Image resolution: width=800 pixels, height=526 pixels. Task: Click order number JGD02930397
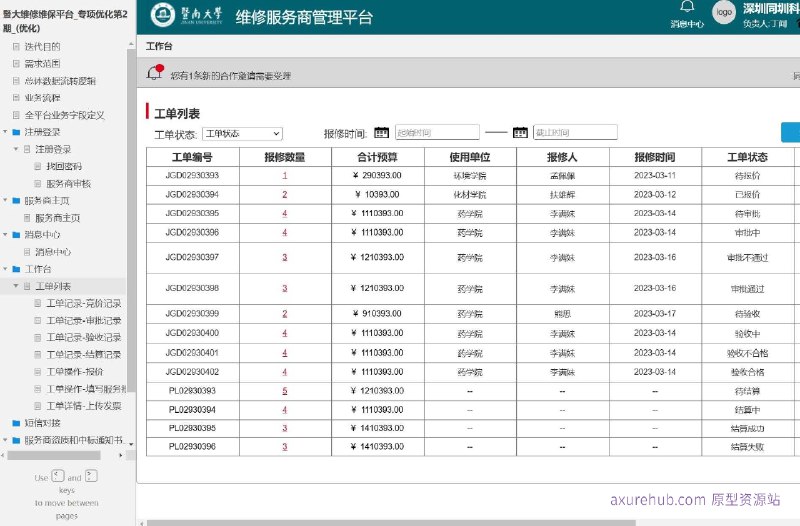[192, 258]
